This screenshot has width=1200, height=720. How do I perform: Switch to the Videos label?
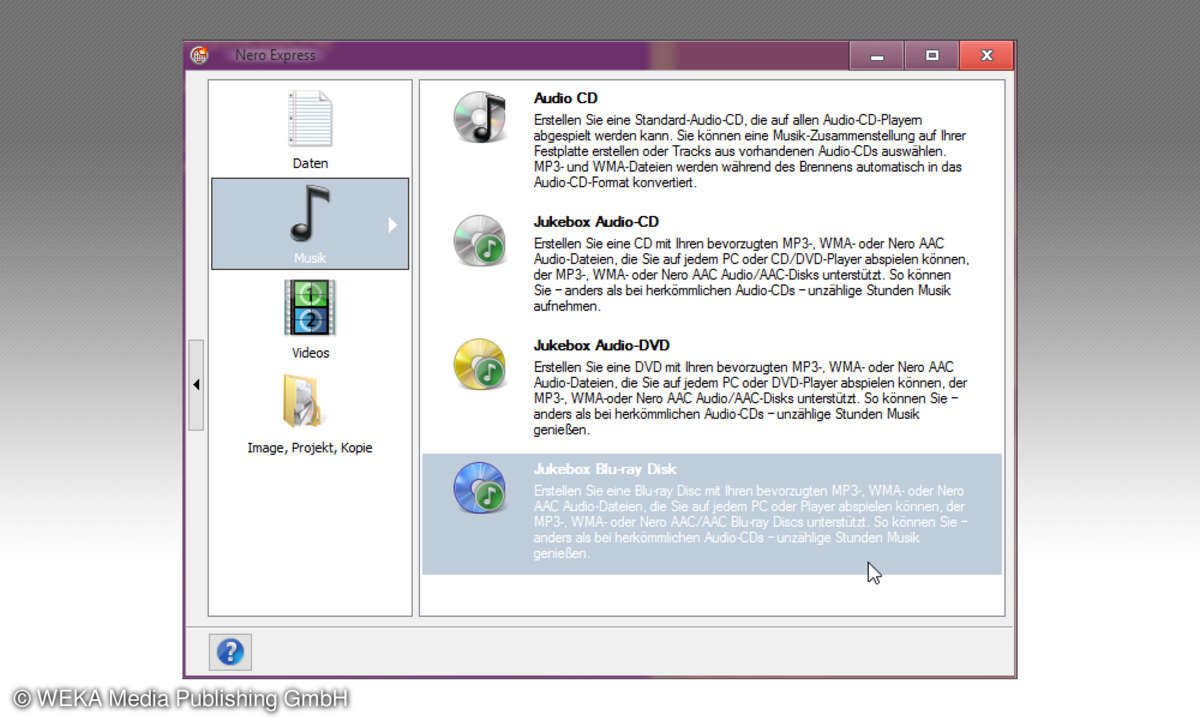(310, 353)
